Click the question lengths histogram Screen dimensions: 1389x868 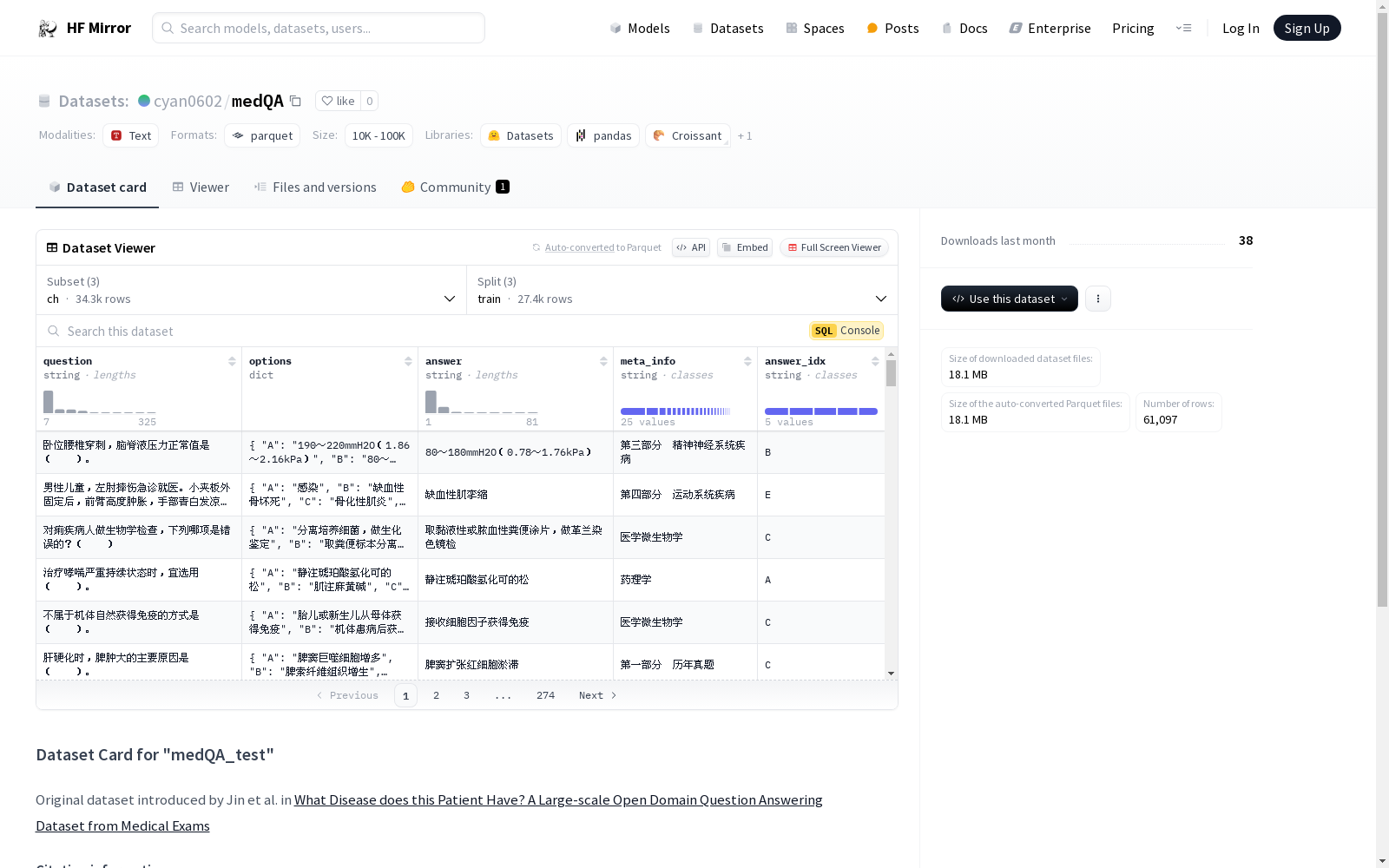(x=100, y=402)
